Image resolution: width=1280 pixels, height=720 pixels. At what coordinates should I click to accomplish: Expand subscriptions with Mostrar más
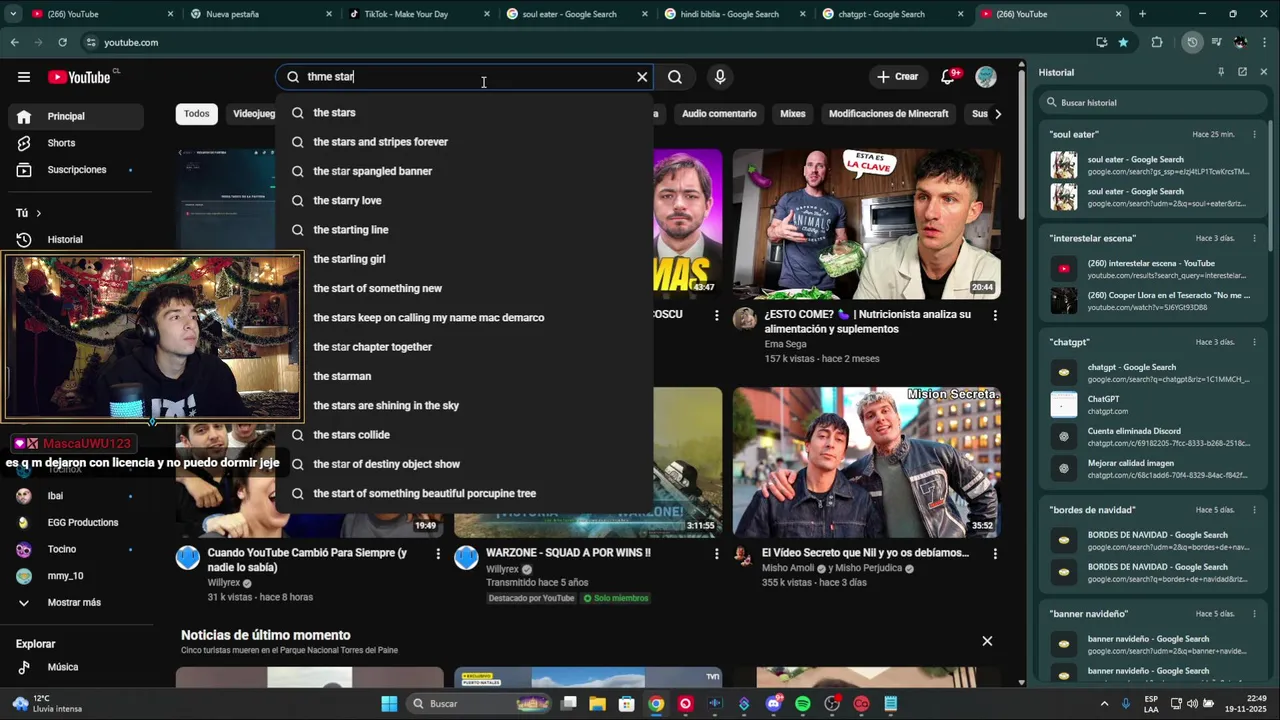[x=74, y=603]
